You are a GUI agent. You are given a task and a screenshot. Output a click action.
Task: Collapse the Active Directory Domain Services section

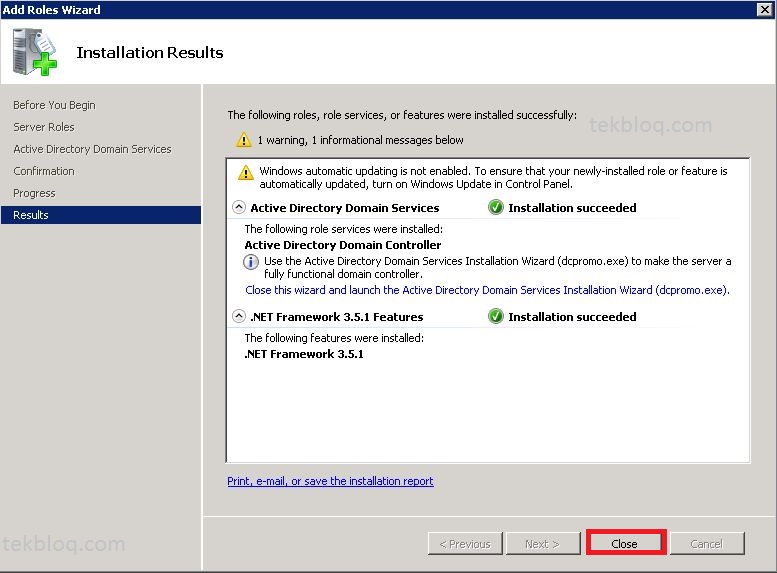click(239, 207)
